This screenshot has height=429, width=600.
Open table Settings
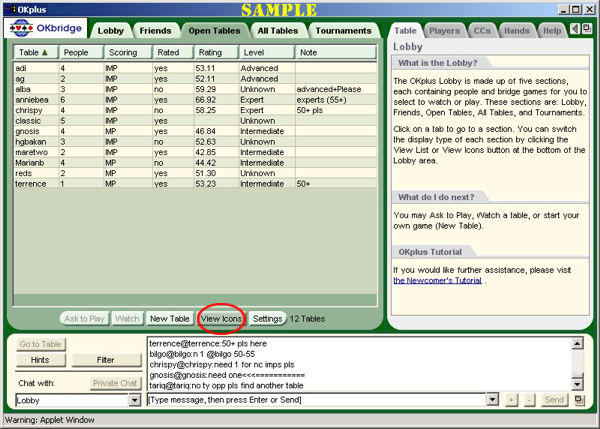(x=267, y=319)
